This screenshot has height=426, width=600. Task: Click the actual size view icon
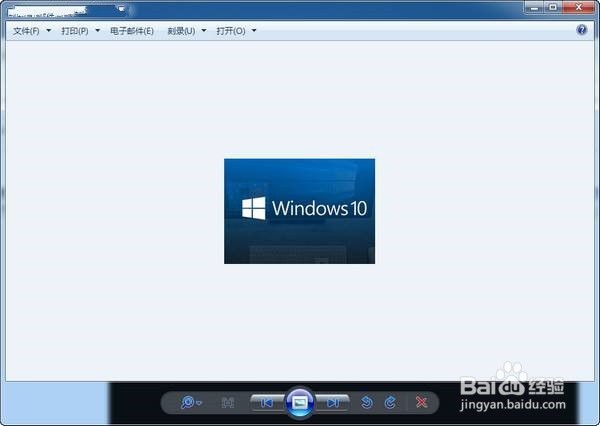pos(228,403)
